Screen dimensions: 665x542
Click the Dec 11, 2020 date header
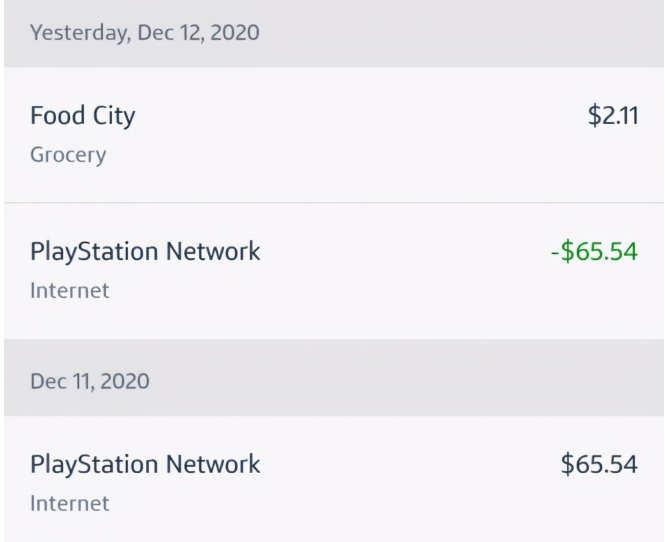pos(89,381)
